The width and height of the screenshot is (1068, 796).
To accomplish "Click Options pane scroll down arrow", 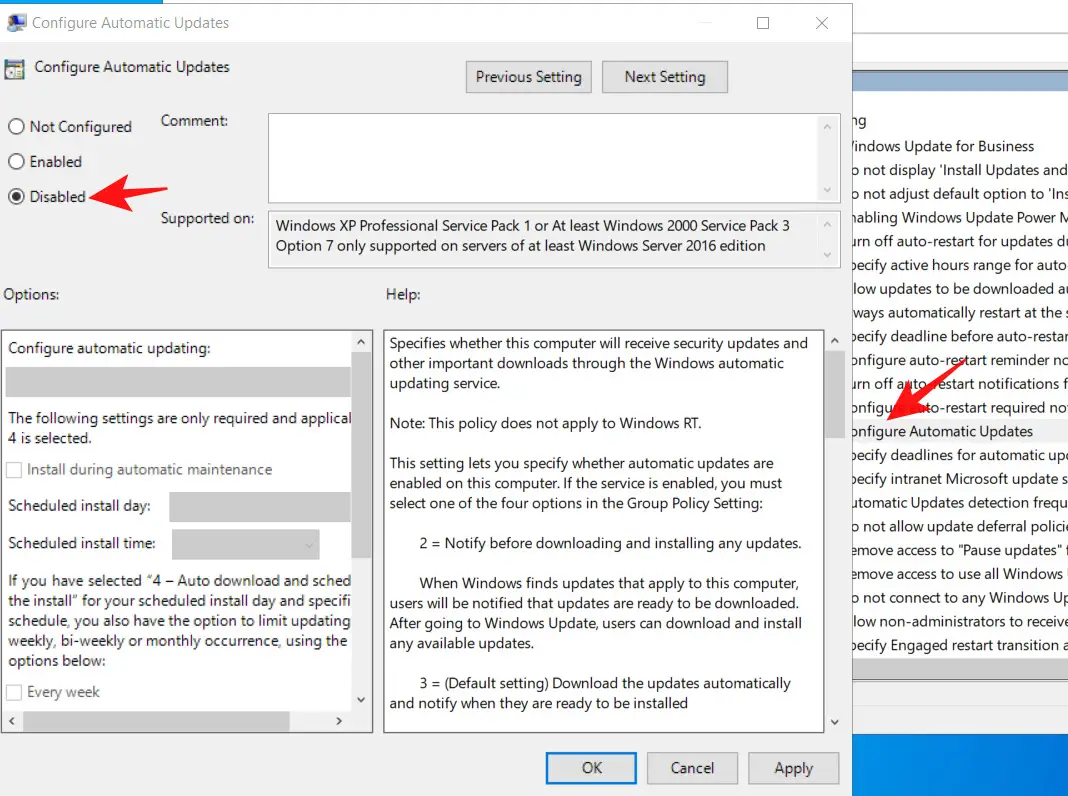I will pyautogui.click(x=361, y=699).
